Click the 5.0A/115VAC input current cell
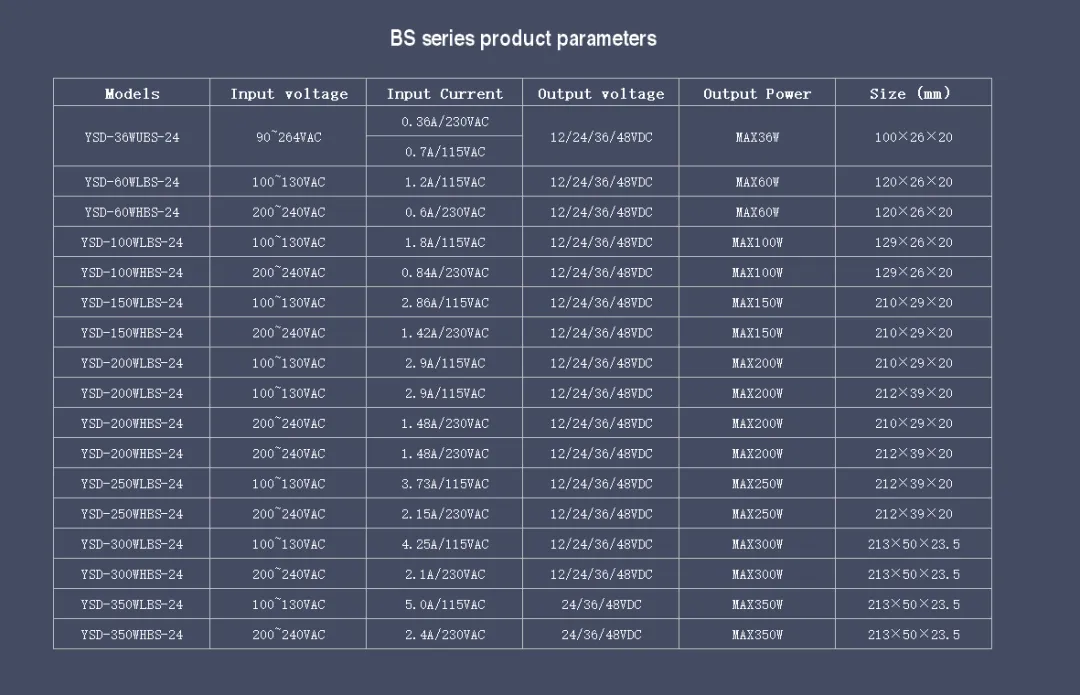 click(x=444, y=604)
